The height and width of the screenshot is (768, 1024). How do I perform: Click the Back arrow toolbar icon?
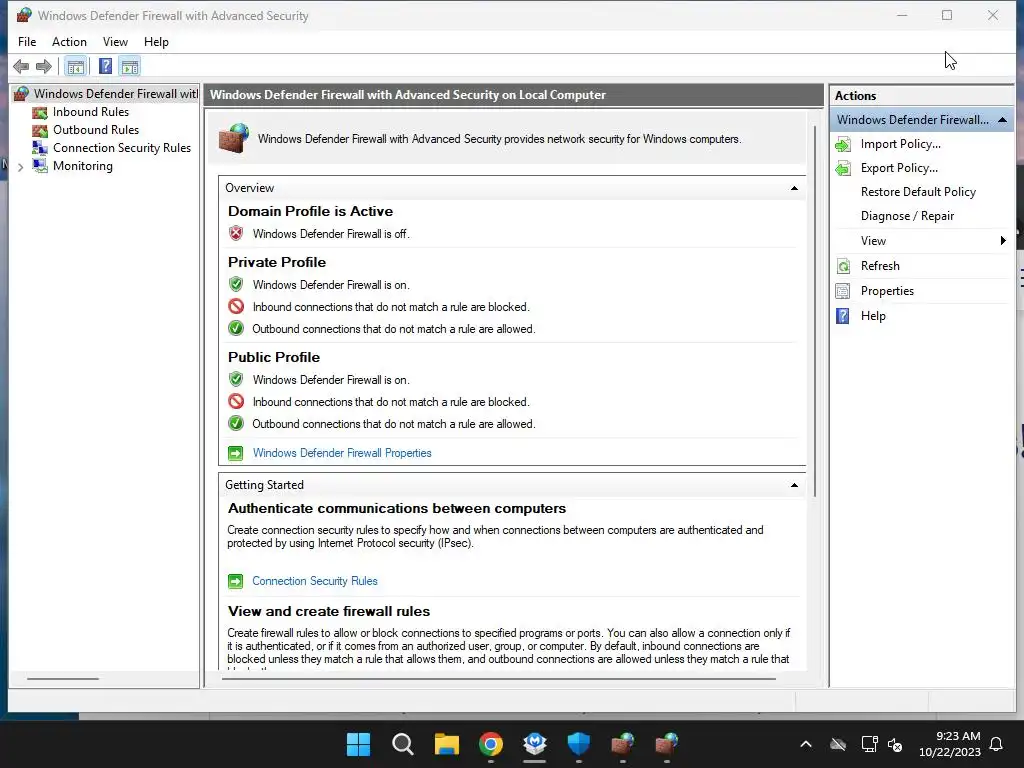pos(21,66)
